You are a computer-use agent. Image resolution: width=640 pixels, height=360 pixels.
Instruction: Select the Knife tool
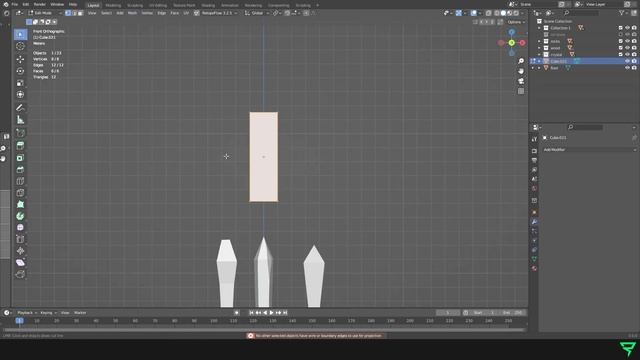click(x=20, y=193)
